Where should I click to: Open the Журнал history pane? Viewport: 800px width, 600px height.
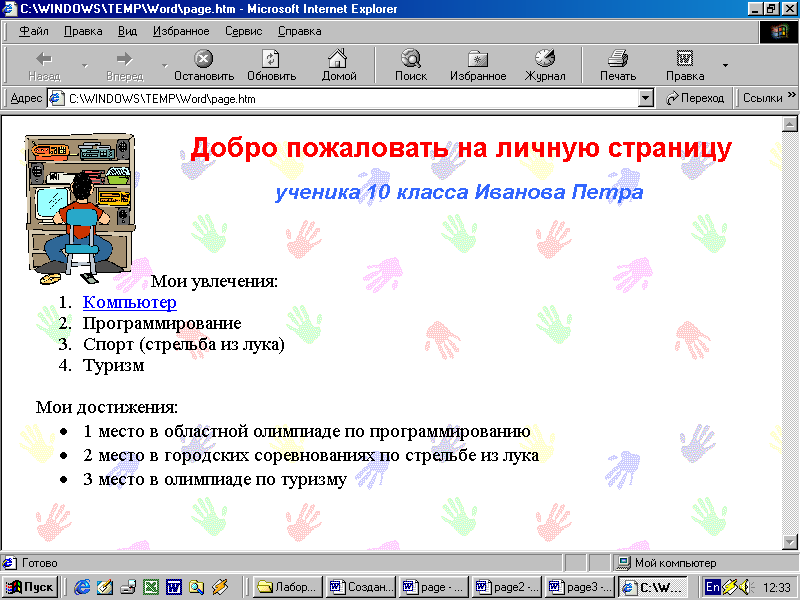[545, 65]
